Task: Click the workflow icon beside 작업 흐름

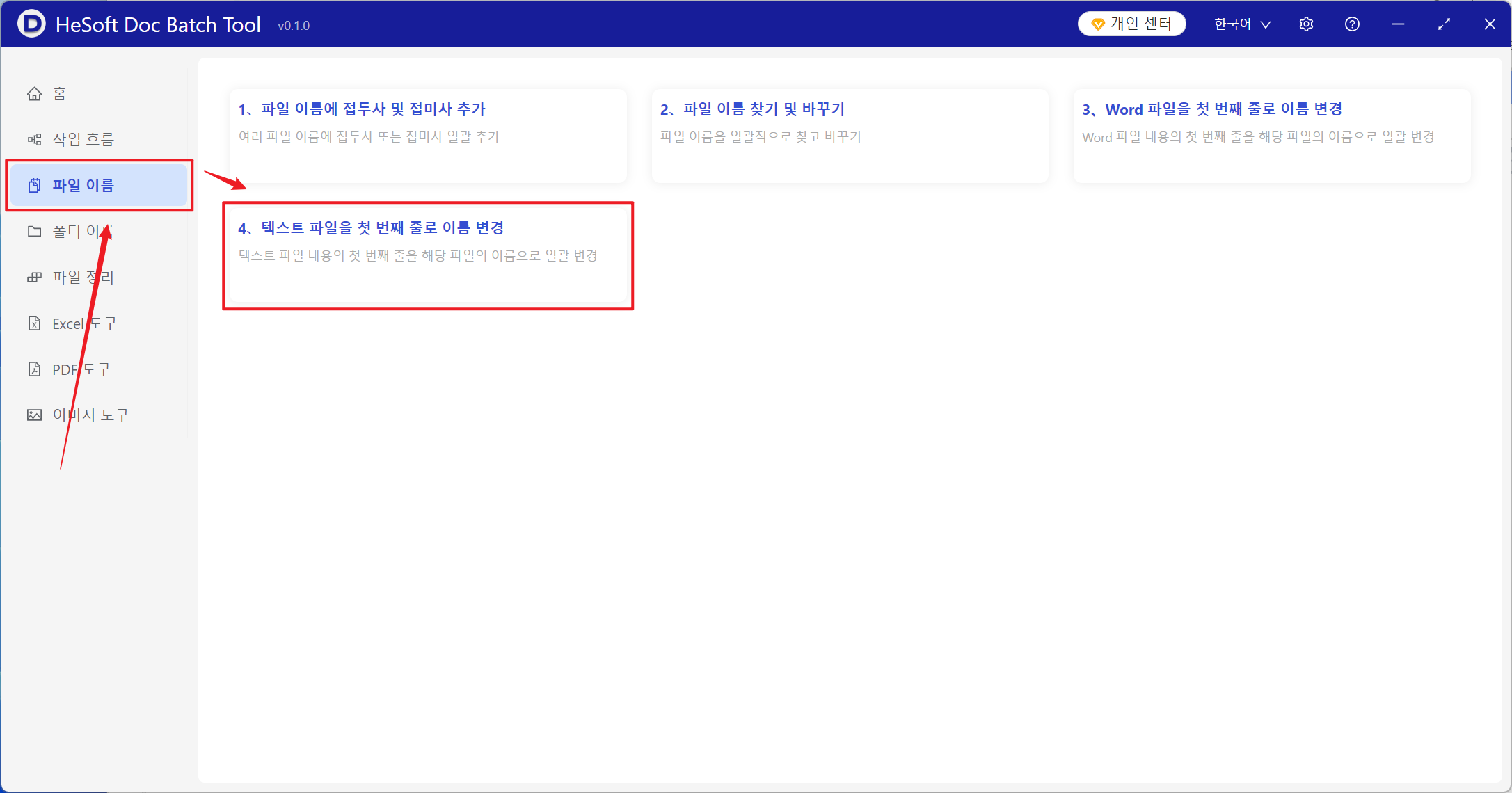Action: pos(34,140)
